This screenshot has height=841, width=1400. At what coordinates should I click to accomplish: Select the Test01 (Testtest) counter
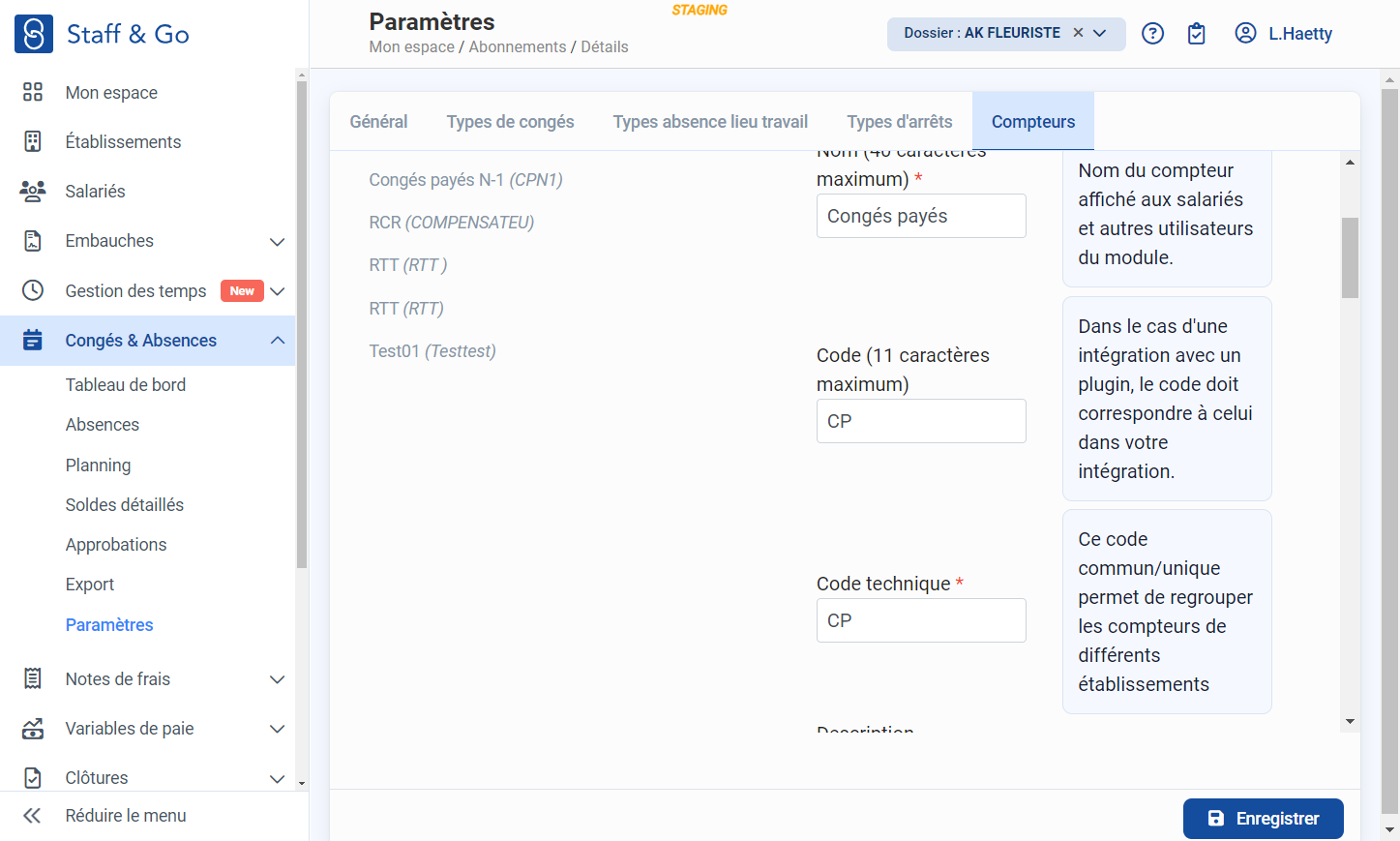(432, 351)
